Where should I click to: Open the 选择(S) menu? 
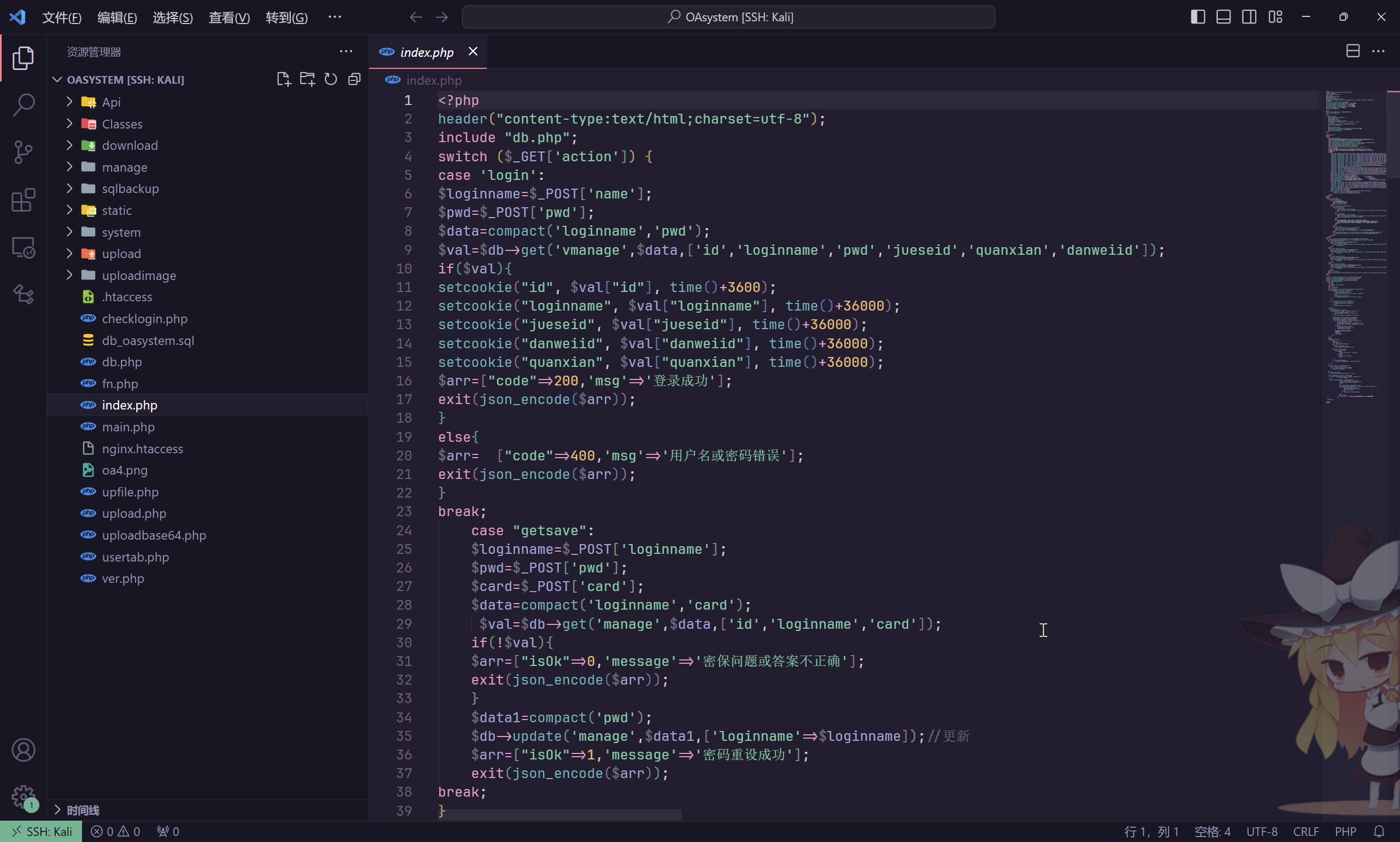pos(172,17)
